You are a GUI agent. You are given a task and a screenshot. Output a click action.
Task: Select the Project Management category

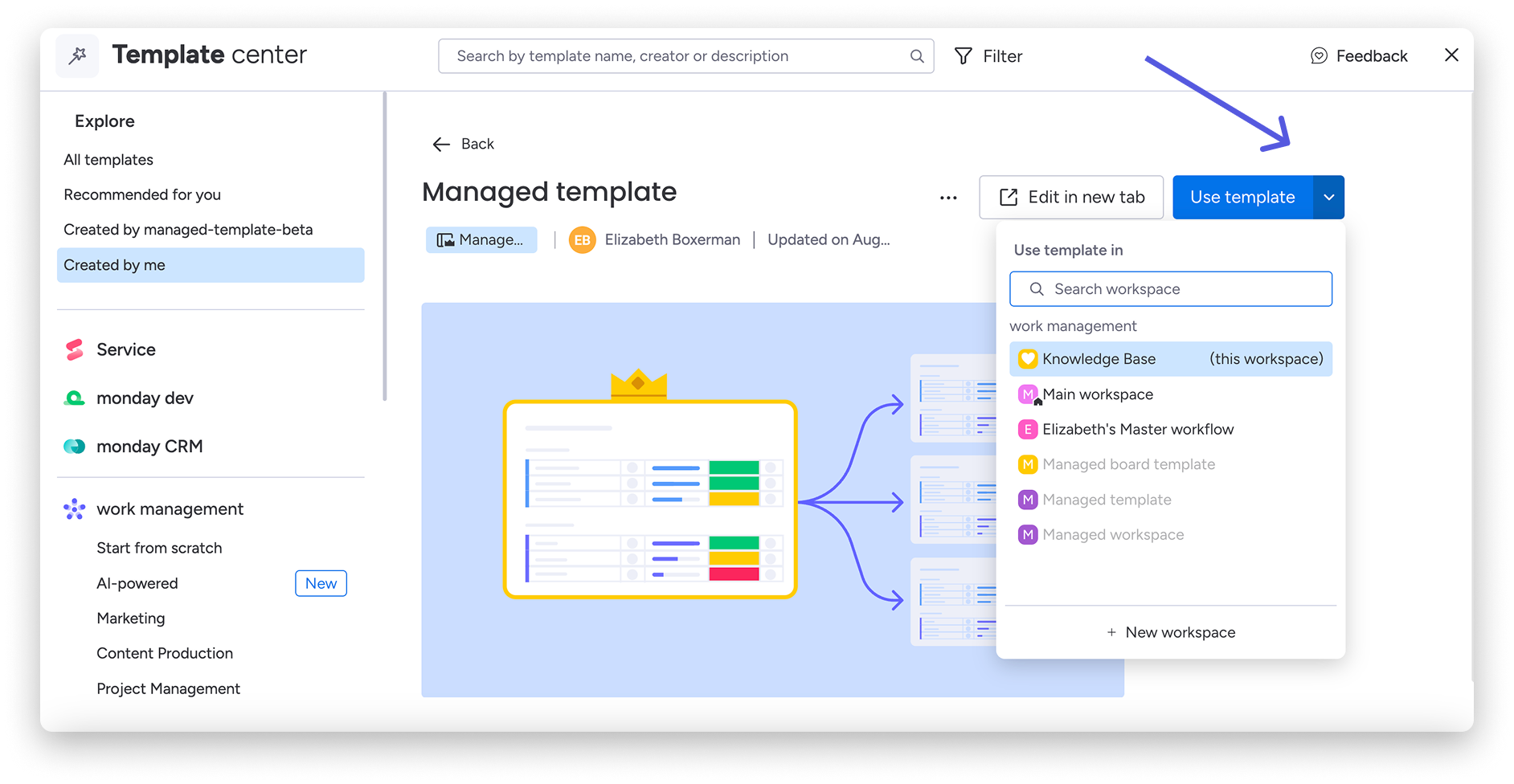click(169, 688)
